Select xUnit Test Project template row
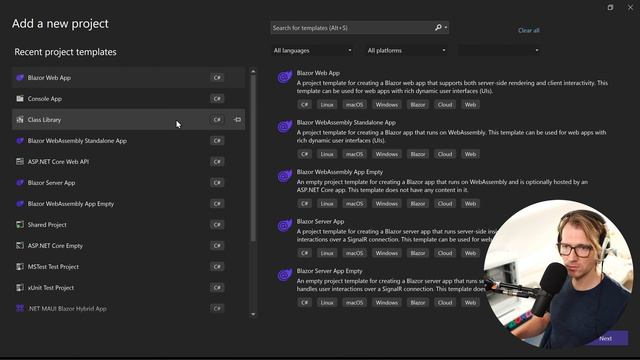Image resolution: width=640 pixels, height=360 pixels. (128, 287)
